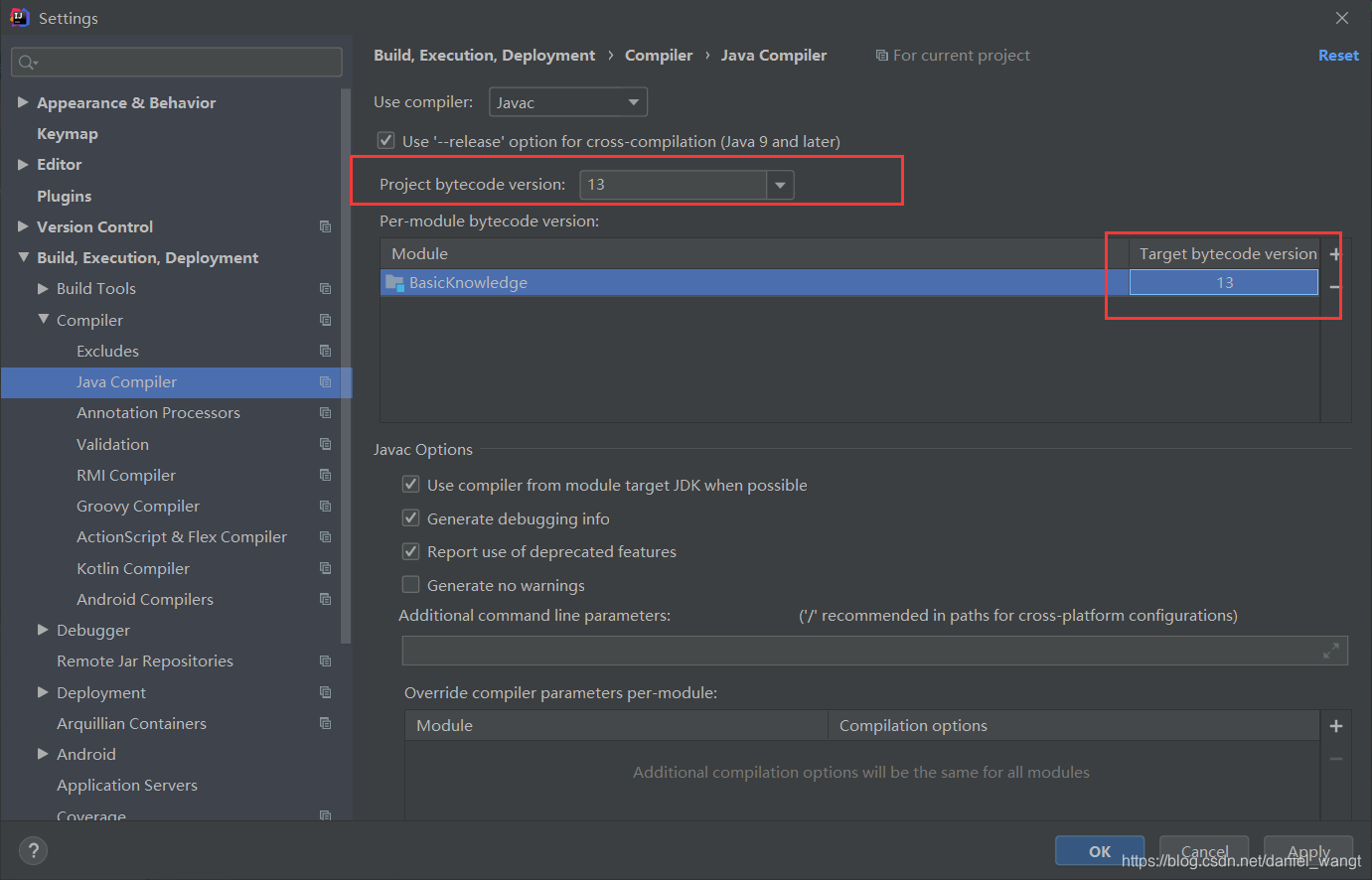Click the Reset link
Screen dimensions: 1372x880
tap(1338, 56)
